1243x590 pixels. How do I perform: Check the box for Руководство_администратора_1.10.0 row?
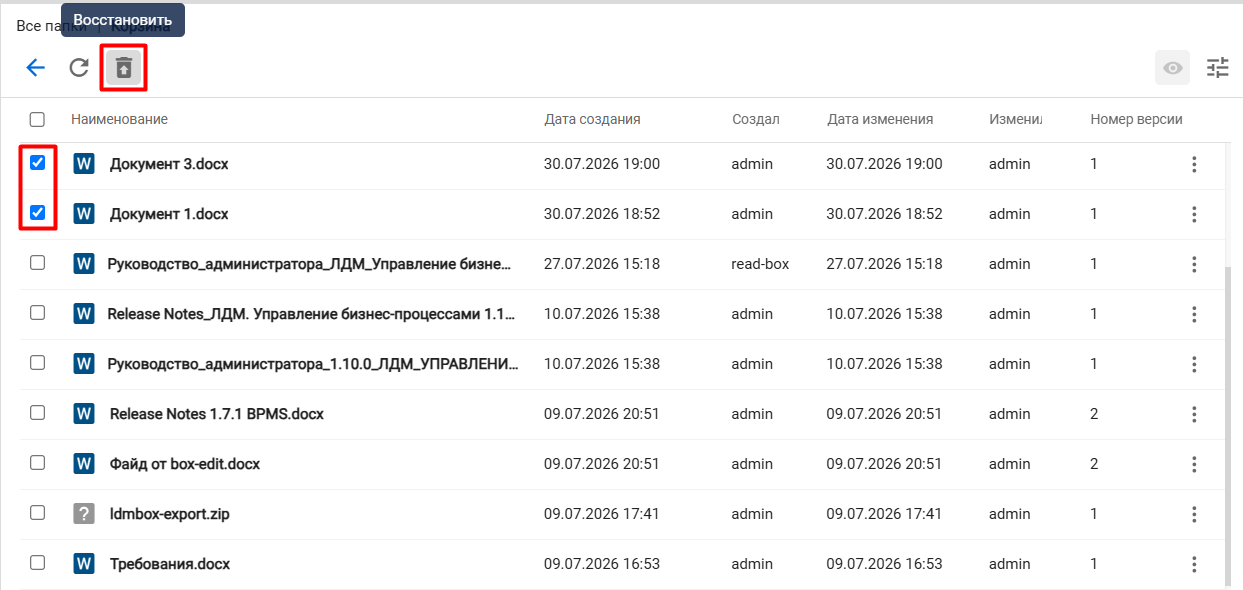coord(37,363)
